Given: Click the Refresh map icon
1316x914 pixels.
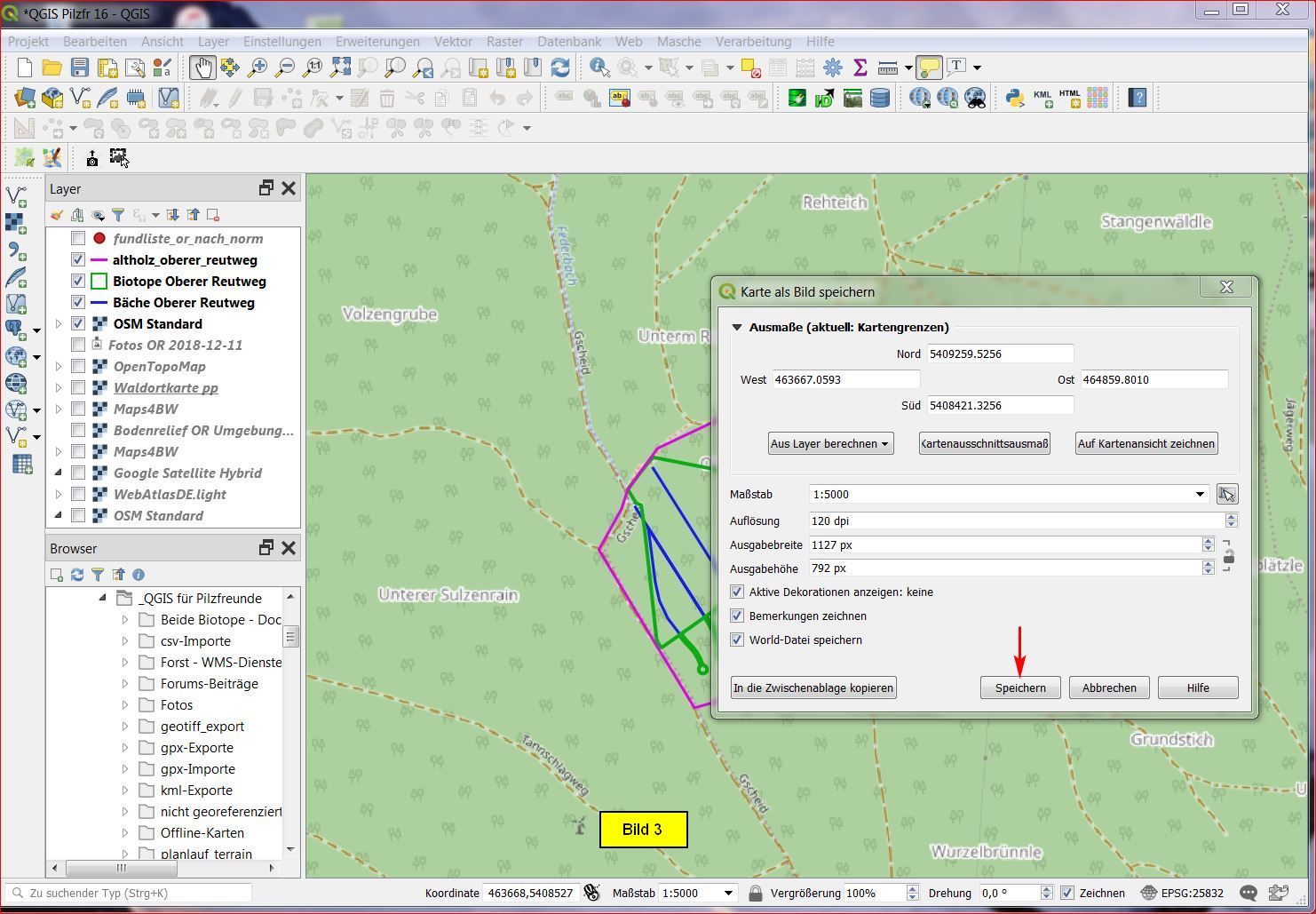Looking at the screenshot, I should [560, 68].
